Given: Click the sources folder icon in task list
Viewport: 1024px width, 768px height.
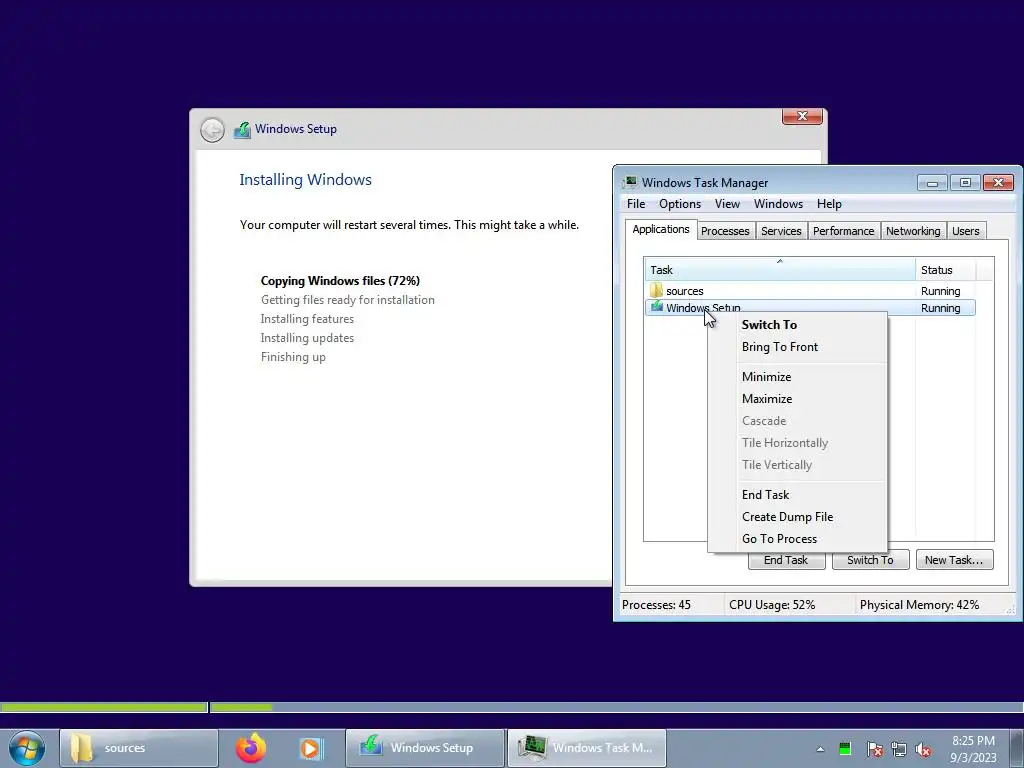Looking at the screenshot, I should pyautogui.click(x=656, y=290).
